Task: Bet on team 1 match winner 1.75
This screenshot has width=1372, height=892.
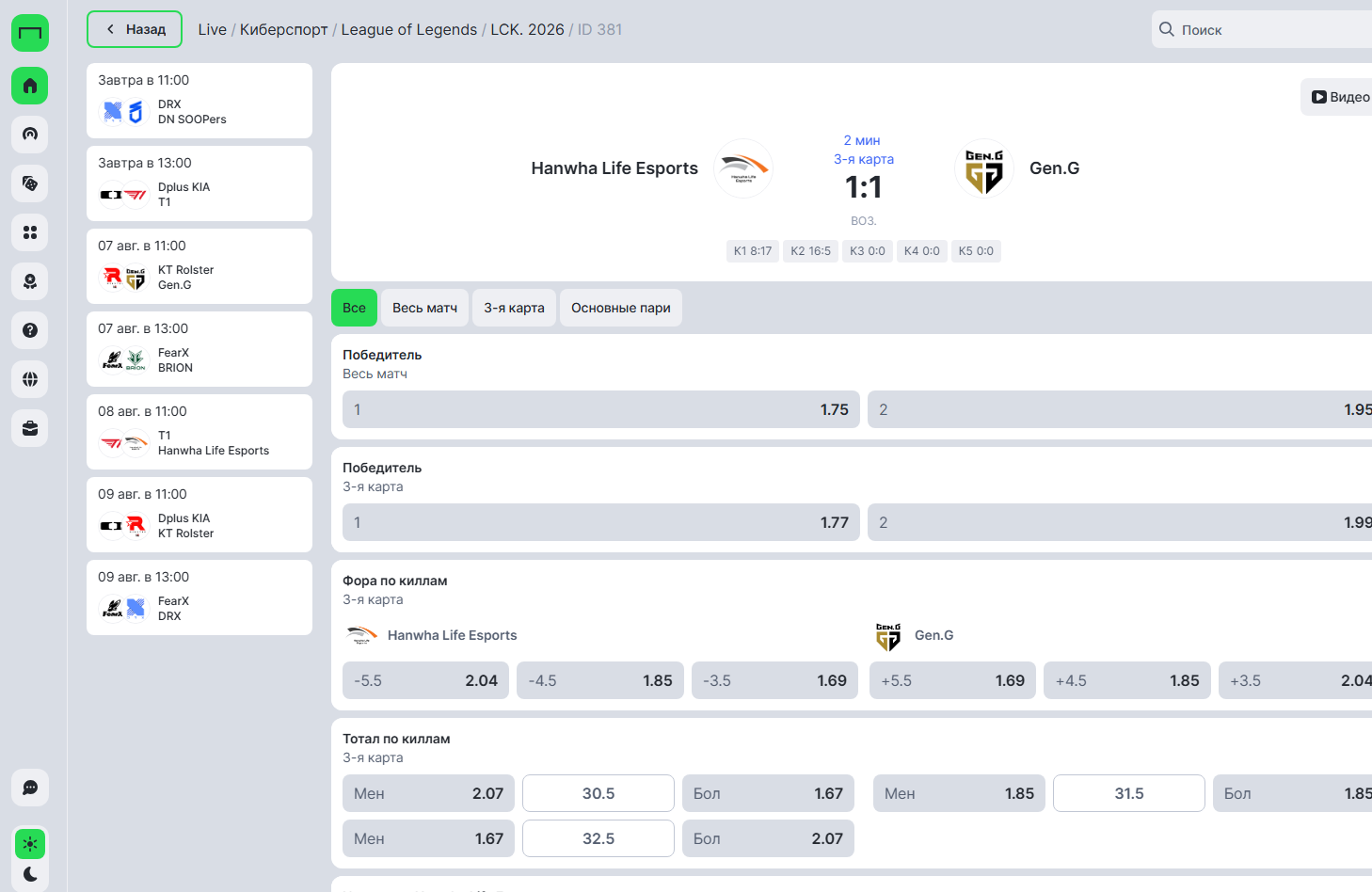Action: coord(601,409)
